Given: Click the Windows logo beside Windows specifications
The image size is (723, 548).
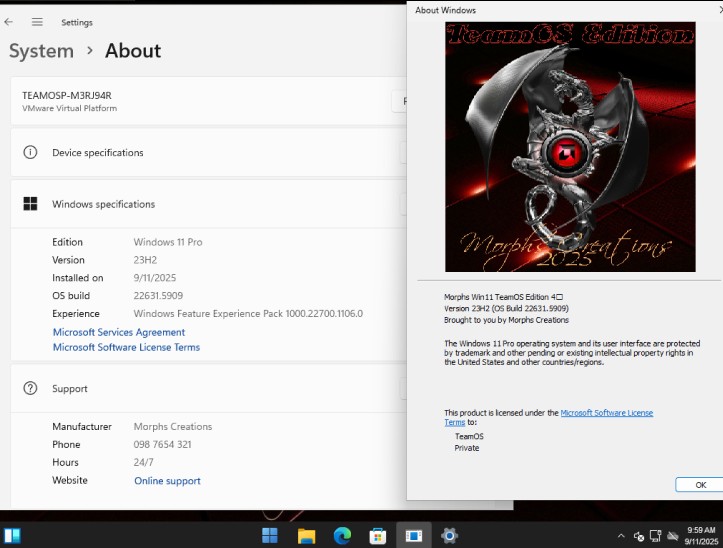Looking at the screenshot, I should pos(30,204).
